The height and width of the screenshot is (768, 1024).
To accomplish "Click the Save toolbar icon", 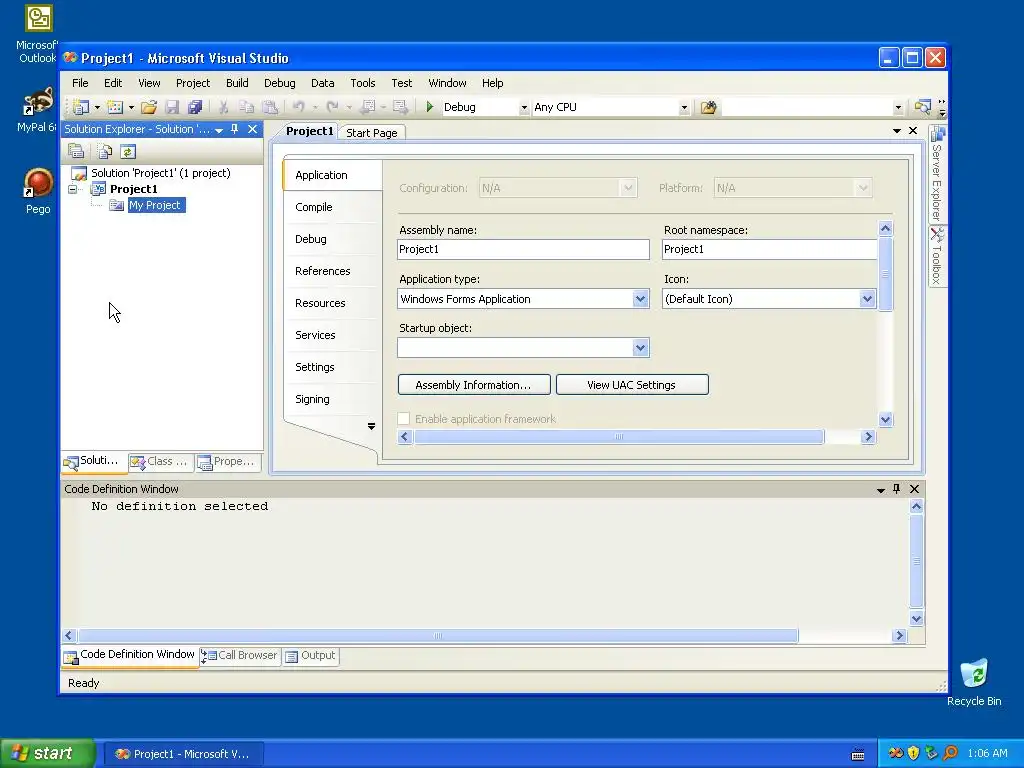I will point(172,107).
